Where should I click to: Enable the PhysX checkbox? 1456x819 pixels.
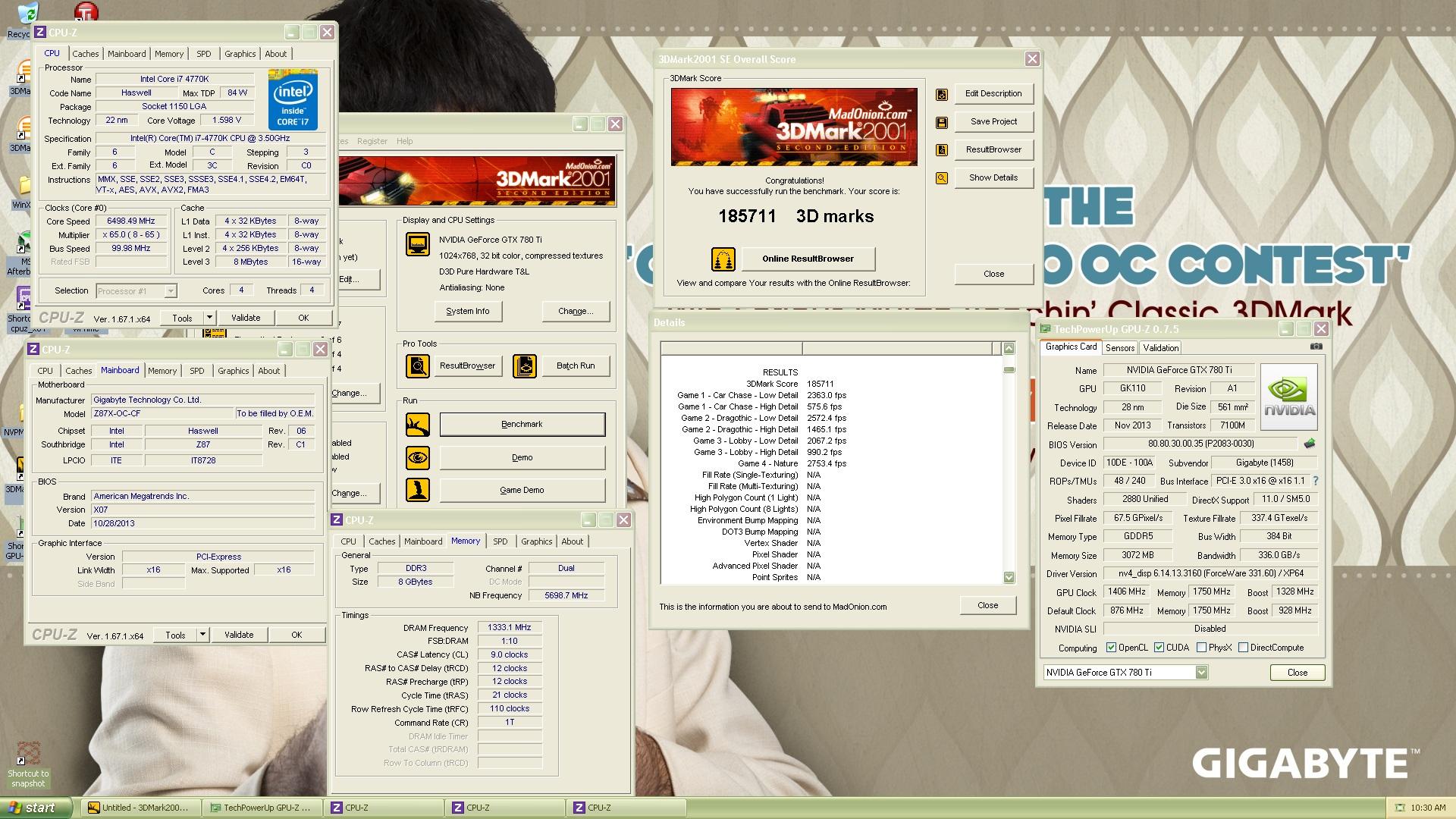(x=1201, y=648)
